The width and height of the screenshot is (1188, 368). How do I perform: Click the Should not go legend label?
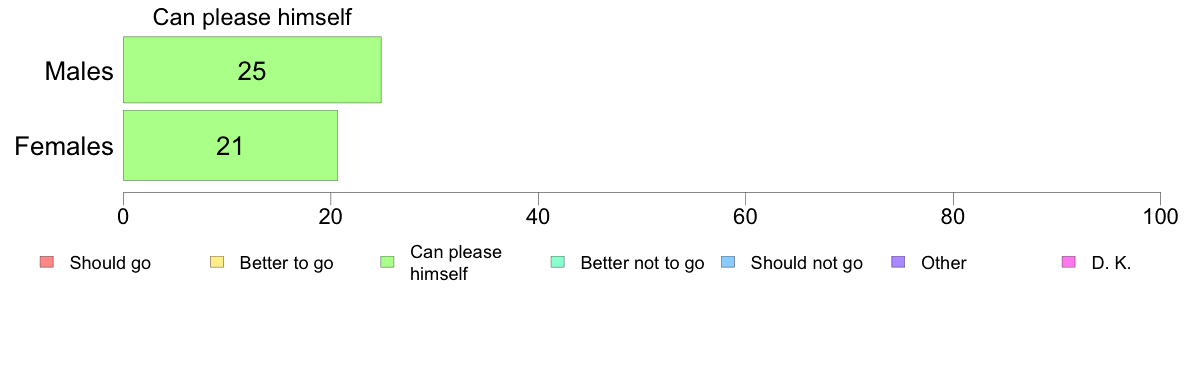point(807,264)
